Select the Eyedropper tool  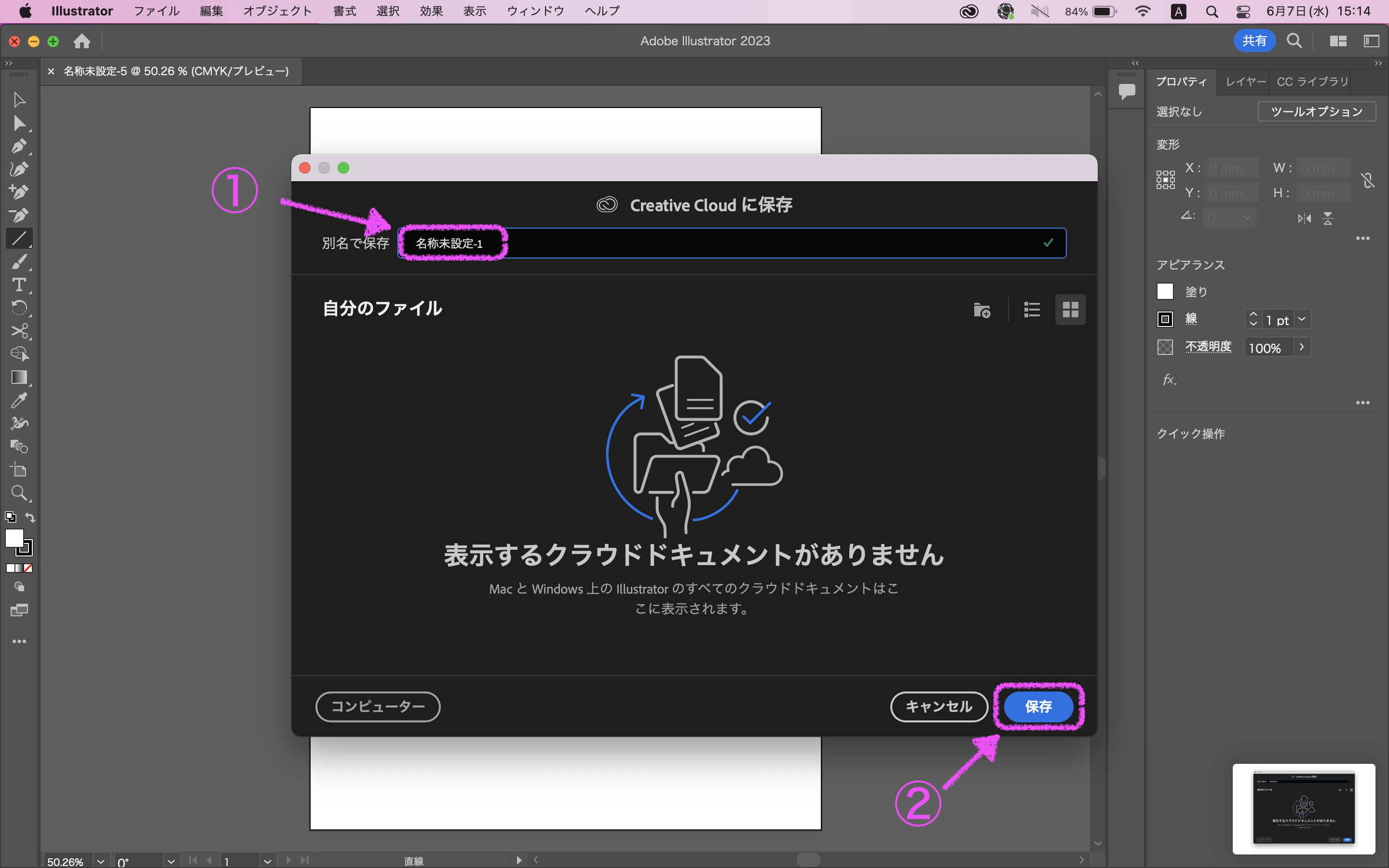(x=18, y=401)
